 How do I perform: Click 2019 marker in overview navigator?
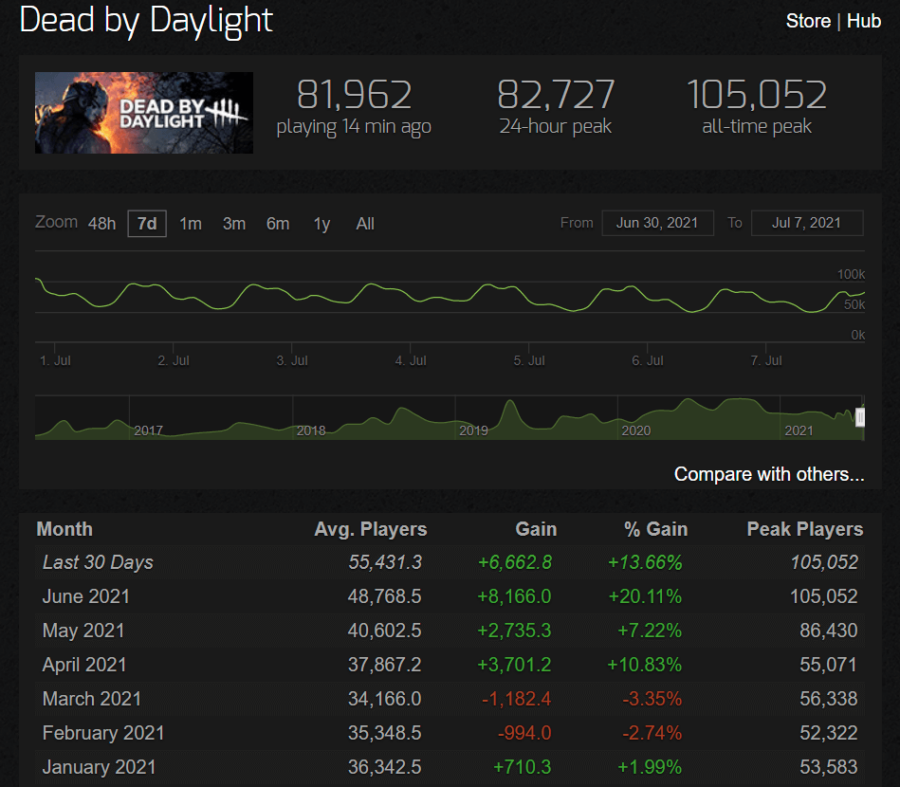473,431
